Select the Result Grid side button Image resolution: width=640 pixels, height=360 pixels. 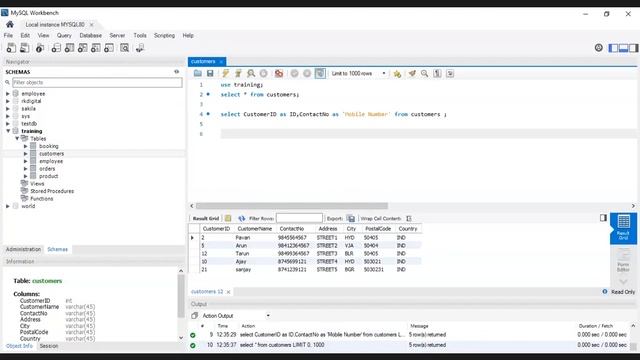click(623, 228)
